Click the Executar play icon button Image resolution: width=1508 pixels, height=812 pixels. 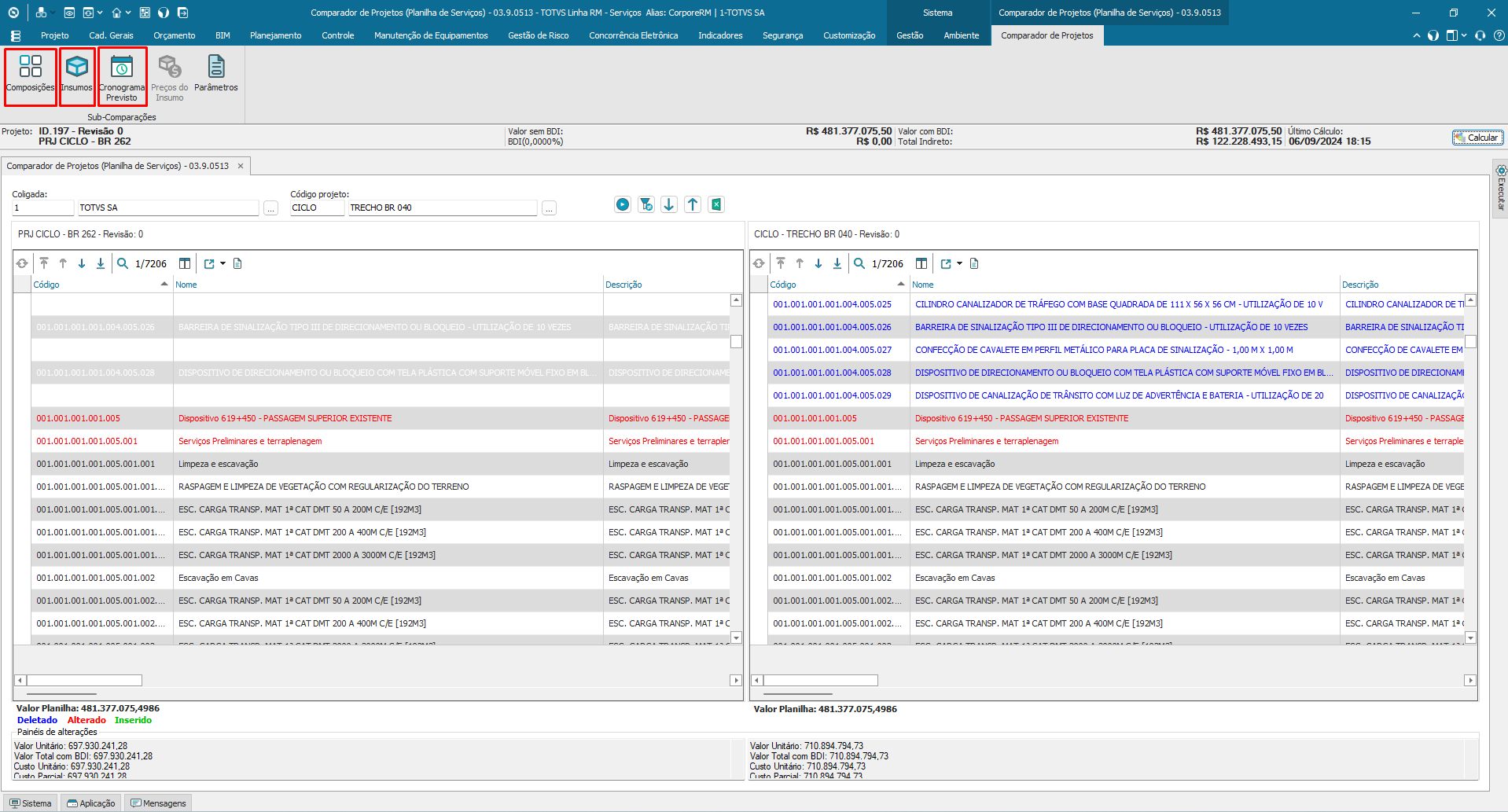623,204
